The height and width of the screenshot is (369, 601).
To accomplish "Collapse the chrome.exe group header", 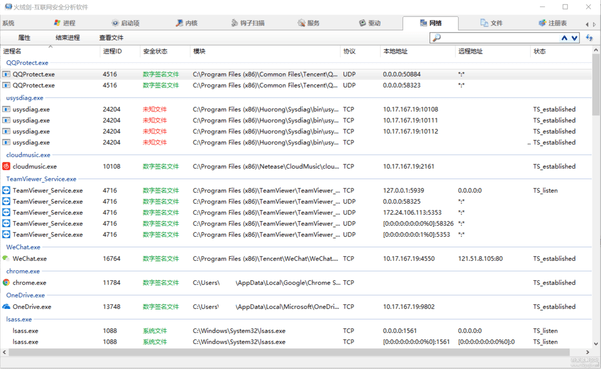I will 23,271.
